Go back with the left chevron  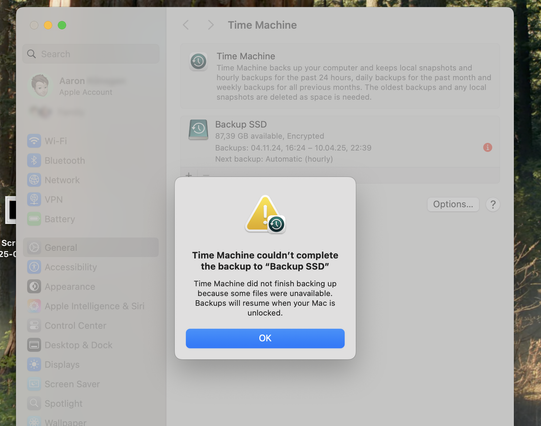186,25
